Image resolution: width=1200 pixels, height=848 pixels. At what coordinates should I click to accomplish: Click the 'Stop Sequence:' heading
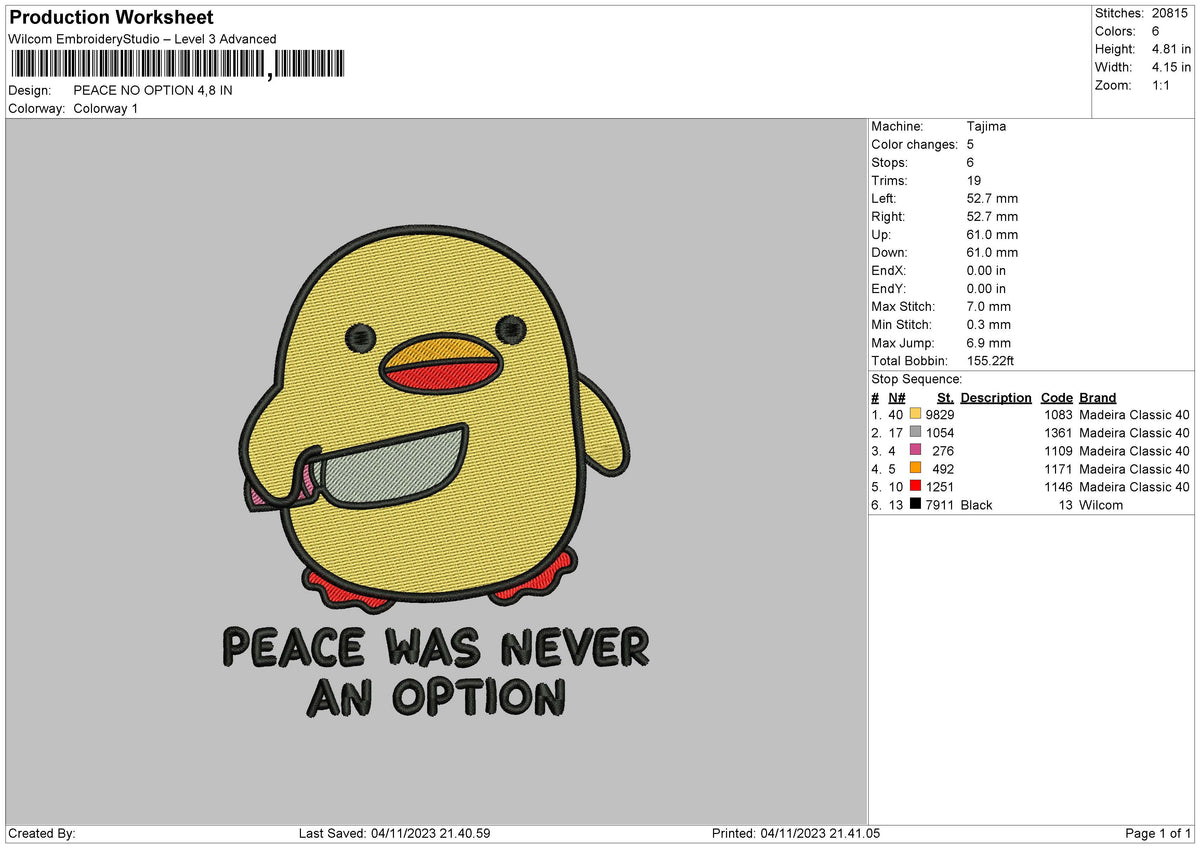(x=916, y=379)
